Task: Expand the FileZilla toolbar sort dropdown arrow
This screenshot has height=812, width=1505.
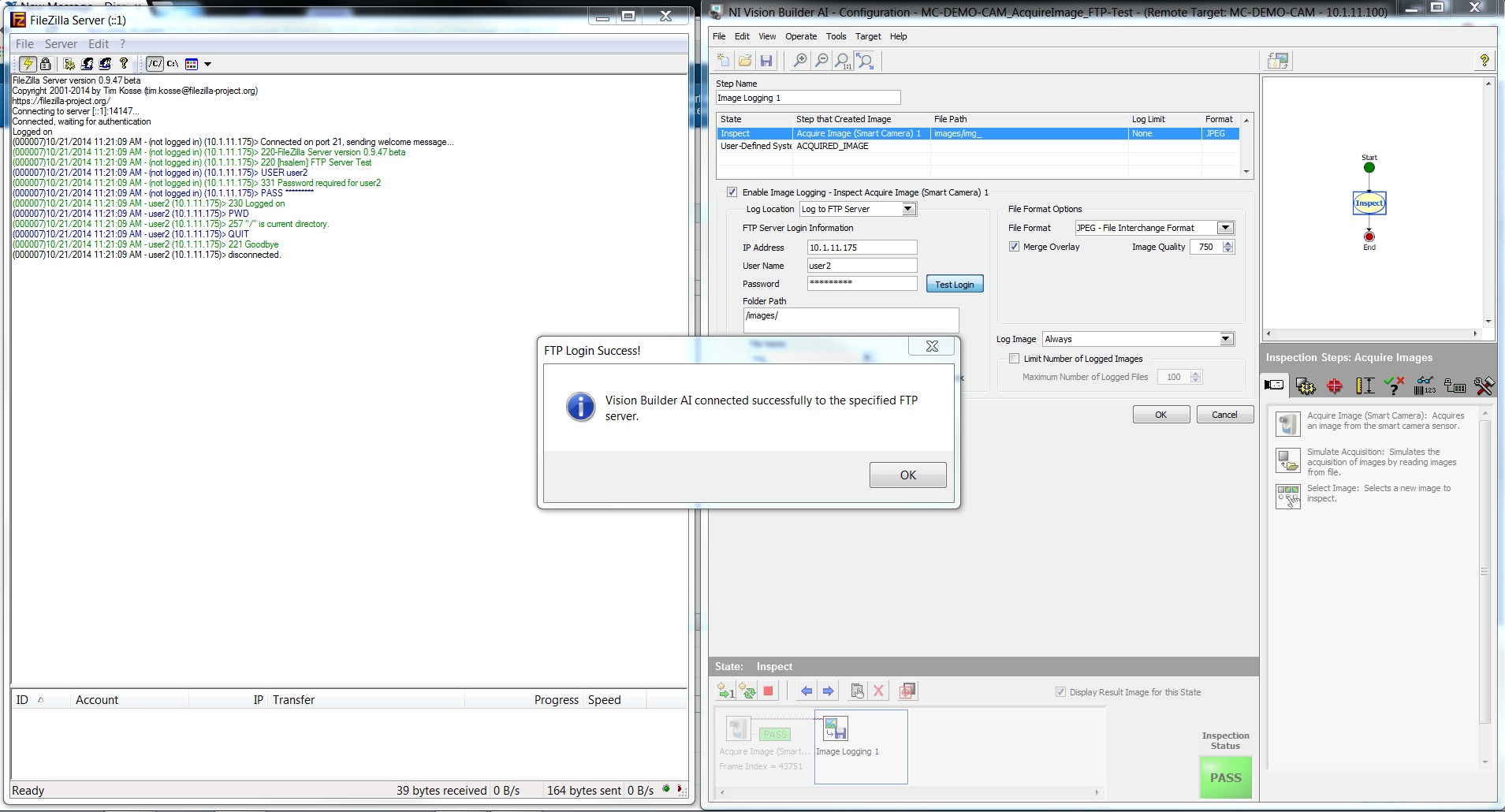Action: pos(208,64)
